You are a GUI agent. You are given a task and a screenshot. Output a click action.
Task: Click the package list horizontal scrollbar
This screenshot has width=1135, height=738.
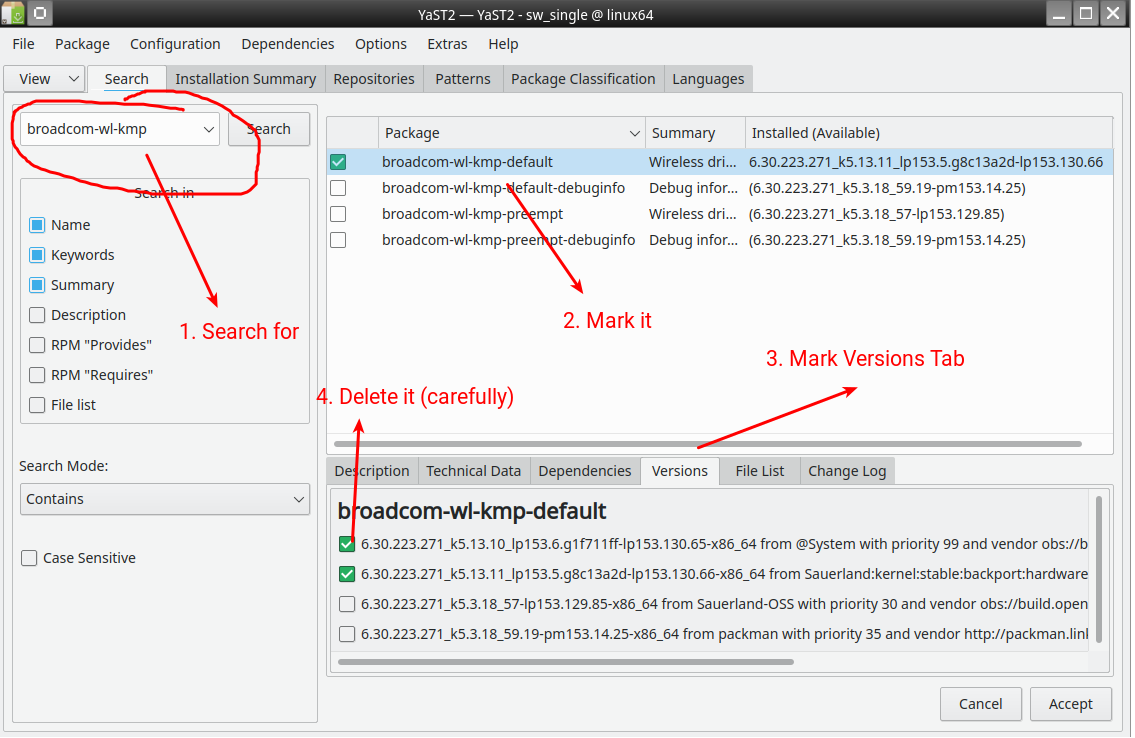pos(708,444)
